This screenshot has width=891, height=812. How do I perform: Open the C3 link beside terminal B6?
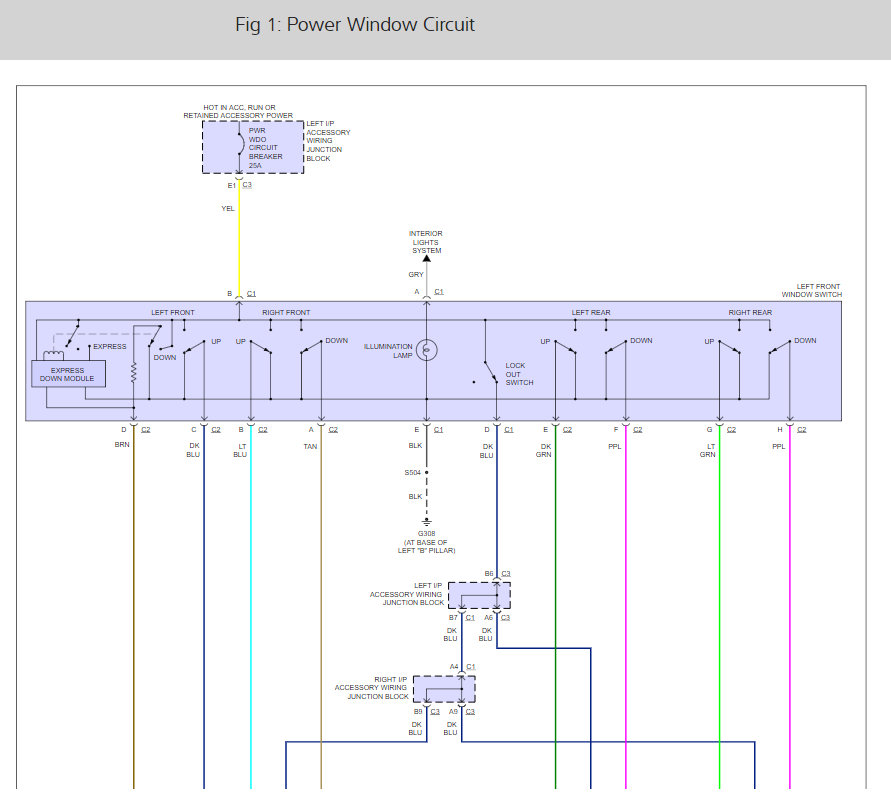(506, 573)
